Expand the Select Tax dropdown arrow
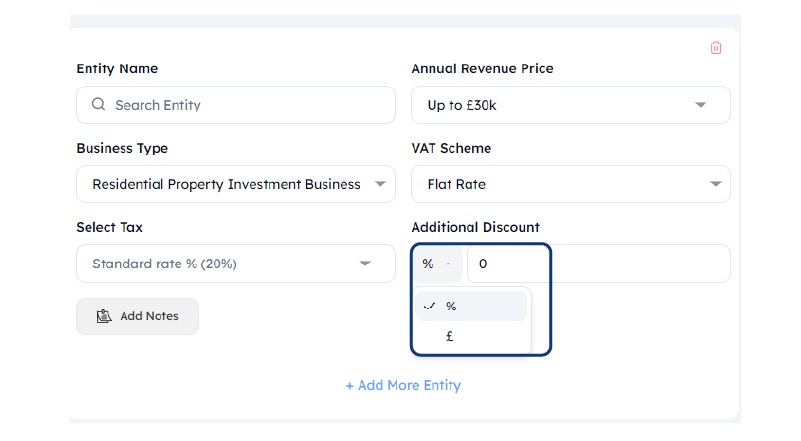801x441 pixels. click(364, 264)
